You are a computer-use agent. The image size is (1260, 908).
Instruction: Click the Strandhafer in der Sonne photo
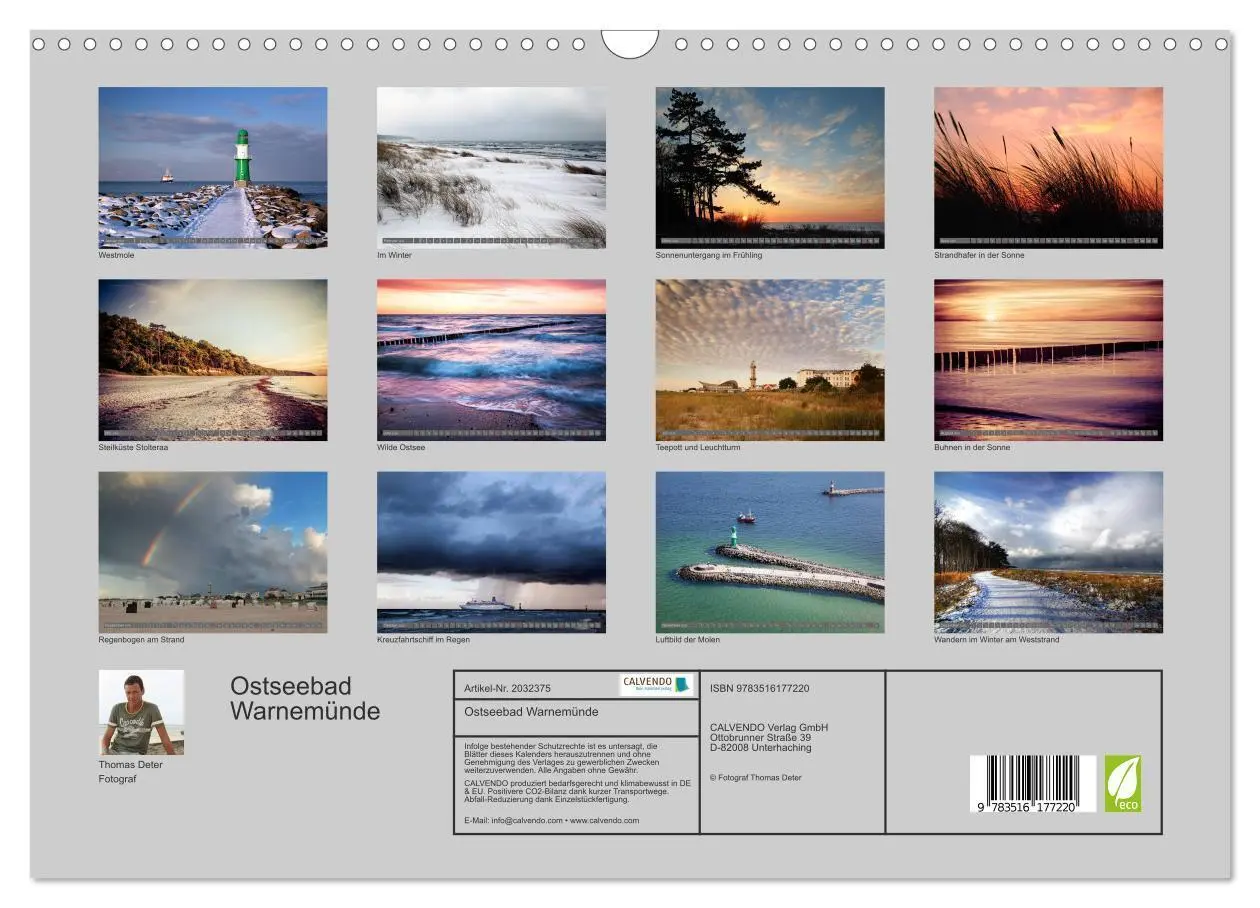click(1048, 167)
